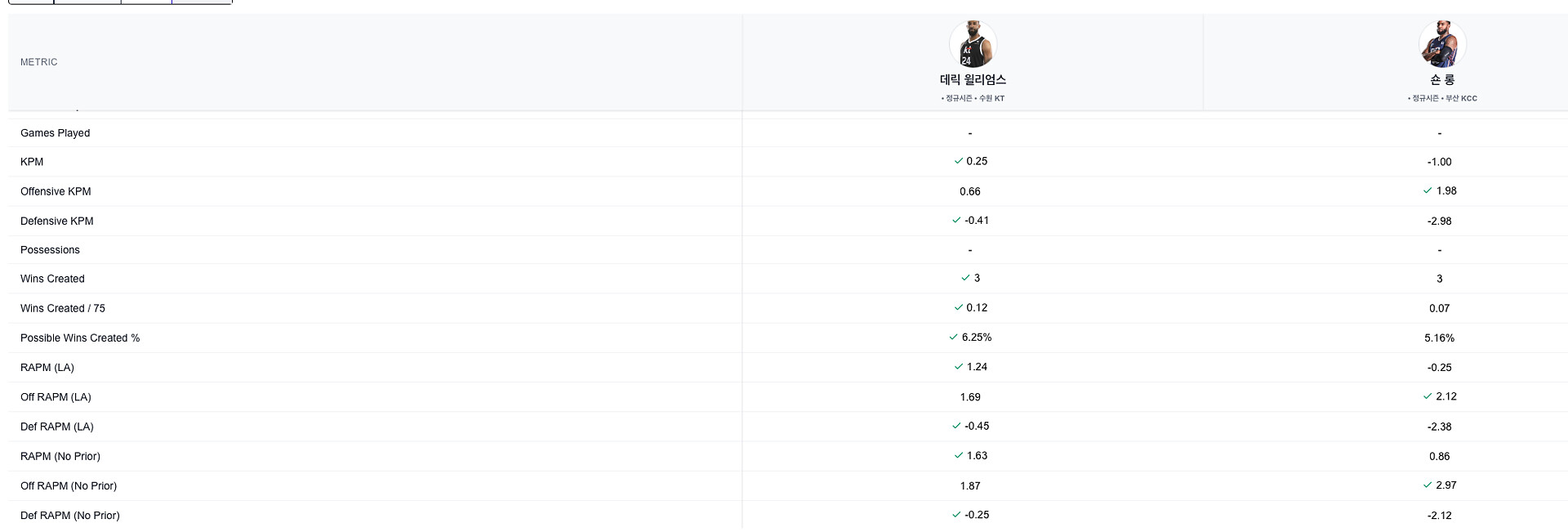This screenshot has height=532, width=1568.
Task: Click the checkmark next to Wins Created / 75 value 0.12
Action: pyautogui.click(x=959, y=307)
